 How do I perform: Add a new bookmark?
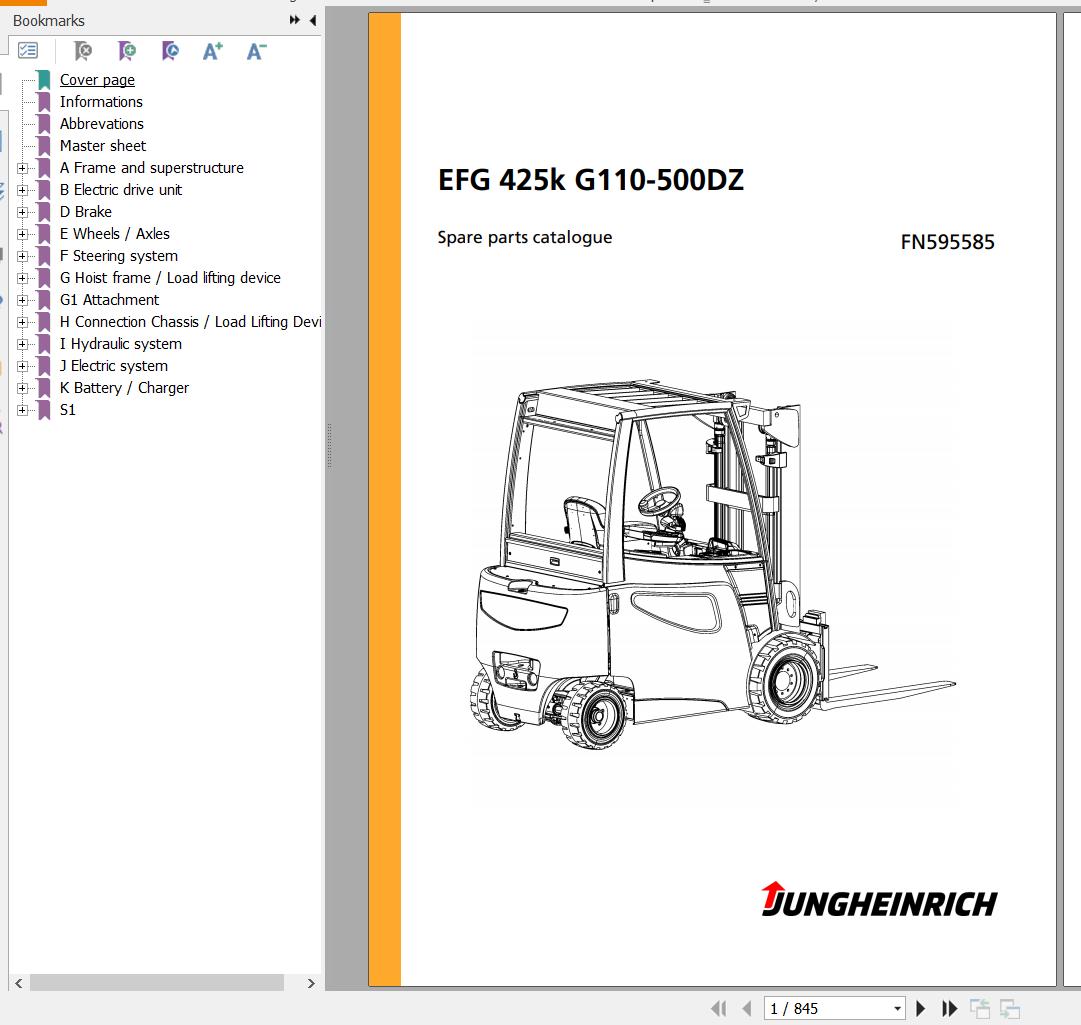(127, 50)
